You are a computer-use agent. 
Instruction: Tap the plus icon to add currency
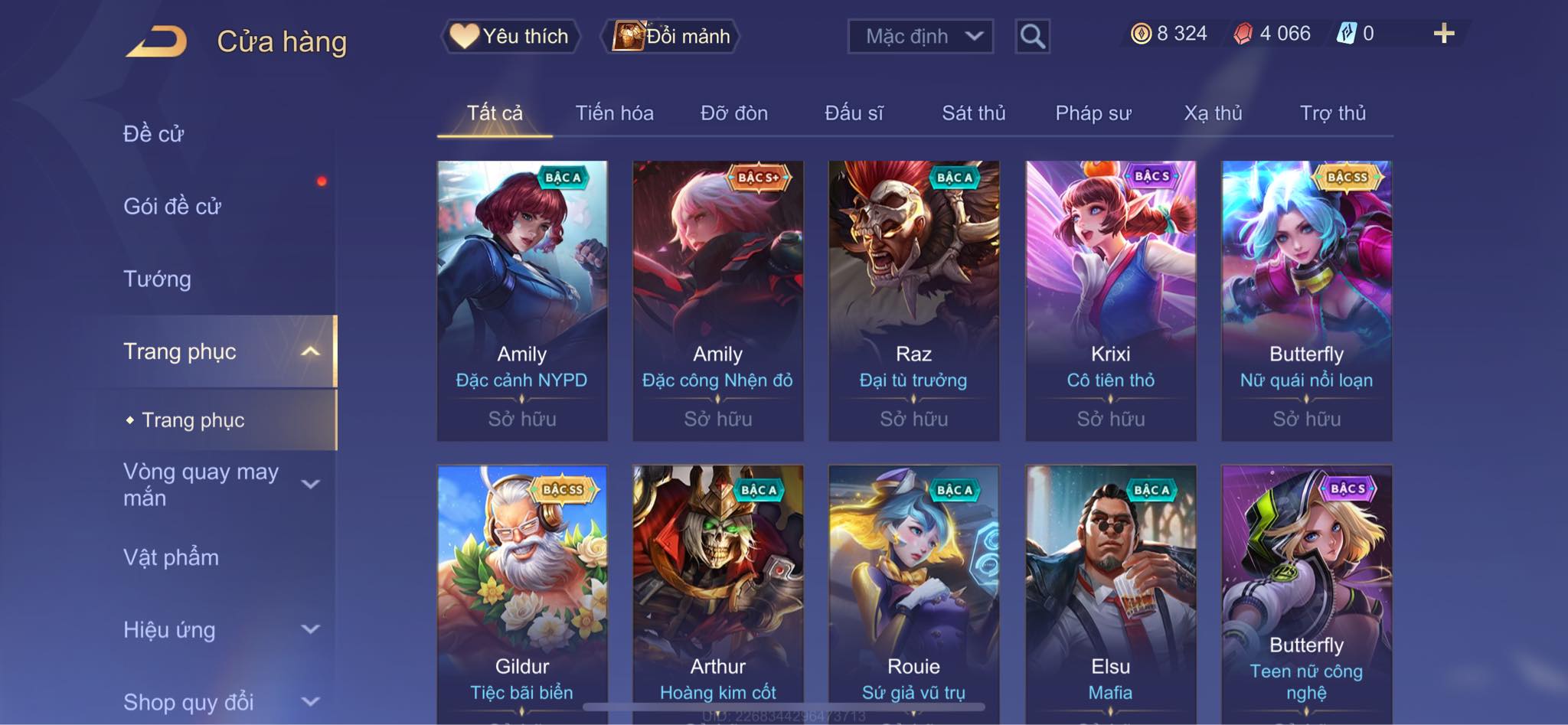tap(1443, 34)
